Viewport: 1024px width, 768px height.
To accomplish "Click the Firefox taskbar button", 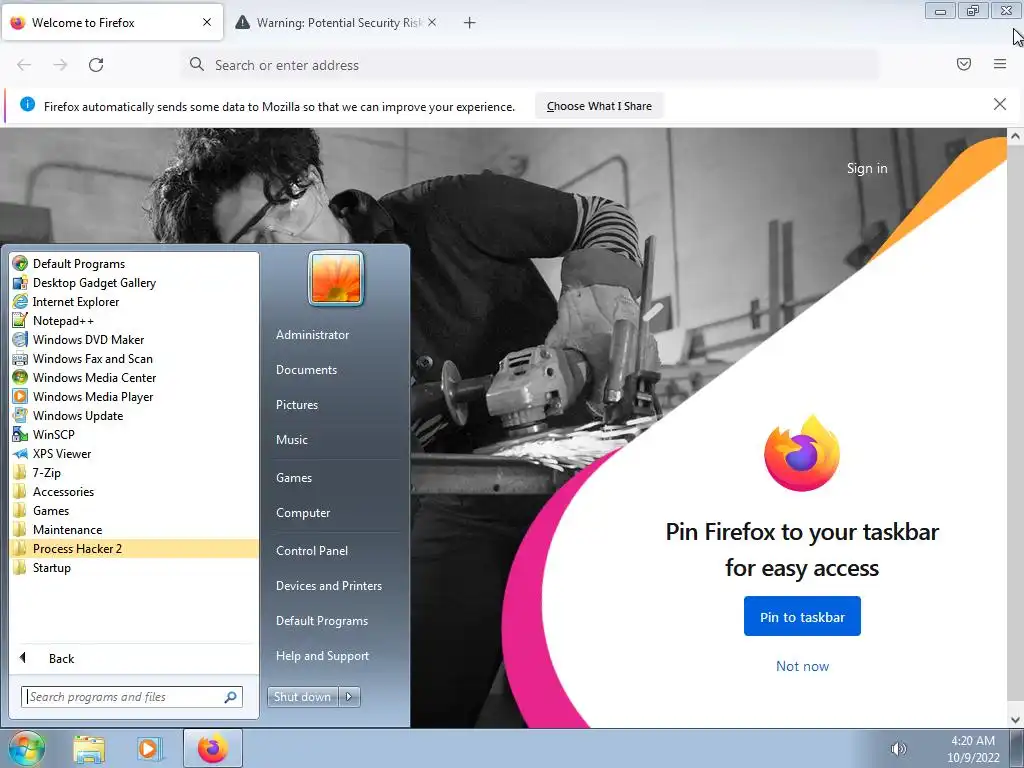I will click(213, 748).
